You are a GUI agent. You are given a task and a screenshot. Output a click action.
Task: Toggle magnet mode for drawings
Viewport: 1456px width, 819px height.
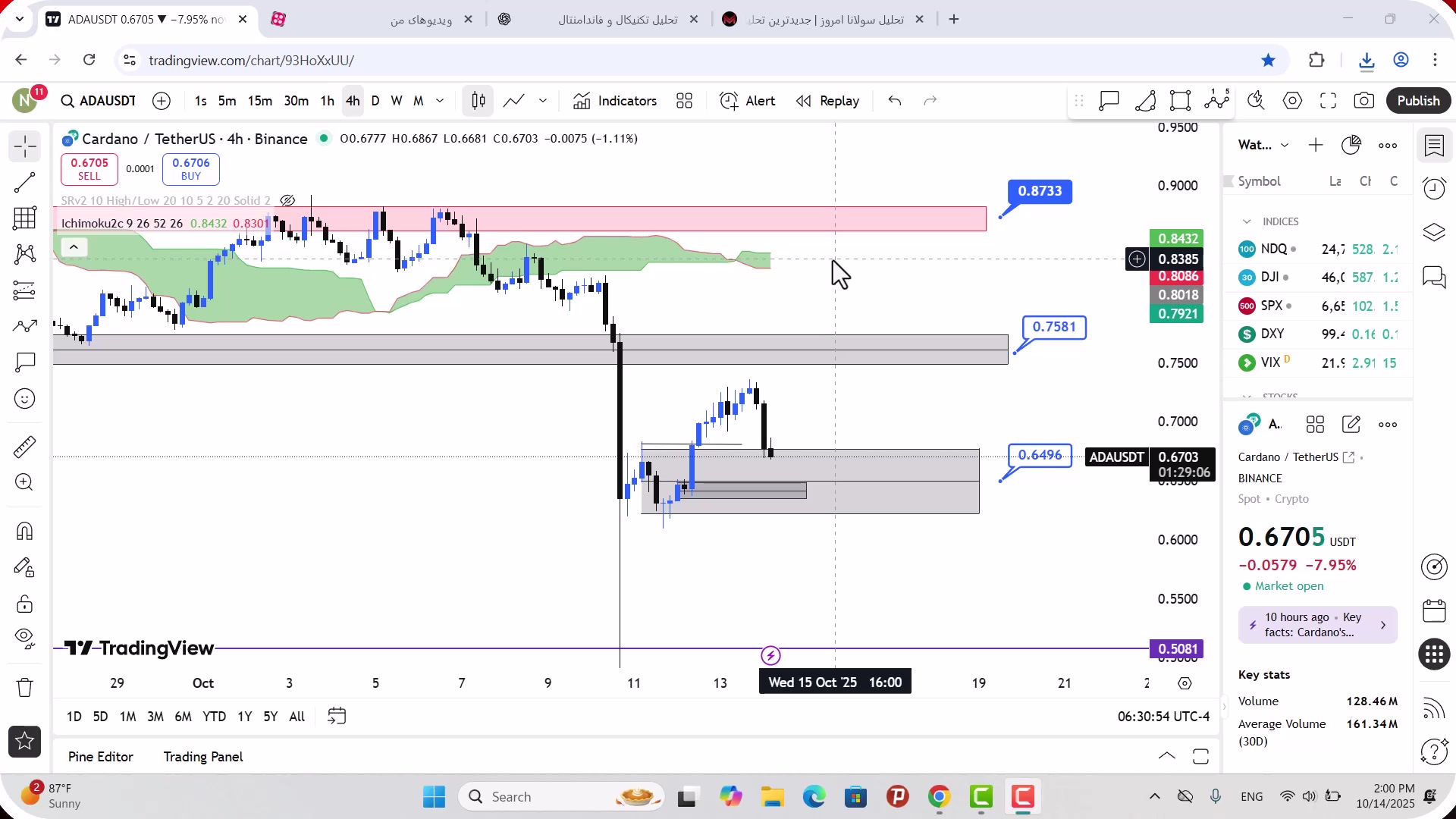pos(25,531)
